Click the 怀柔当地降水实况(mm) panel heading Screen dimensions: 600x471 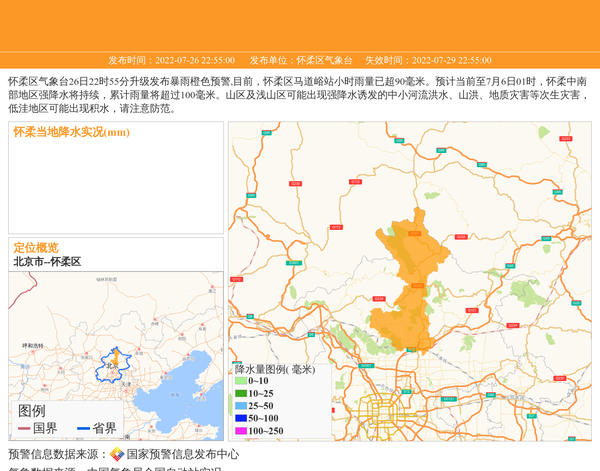(x=71, y=132)
